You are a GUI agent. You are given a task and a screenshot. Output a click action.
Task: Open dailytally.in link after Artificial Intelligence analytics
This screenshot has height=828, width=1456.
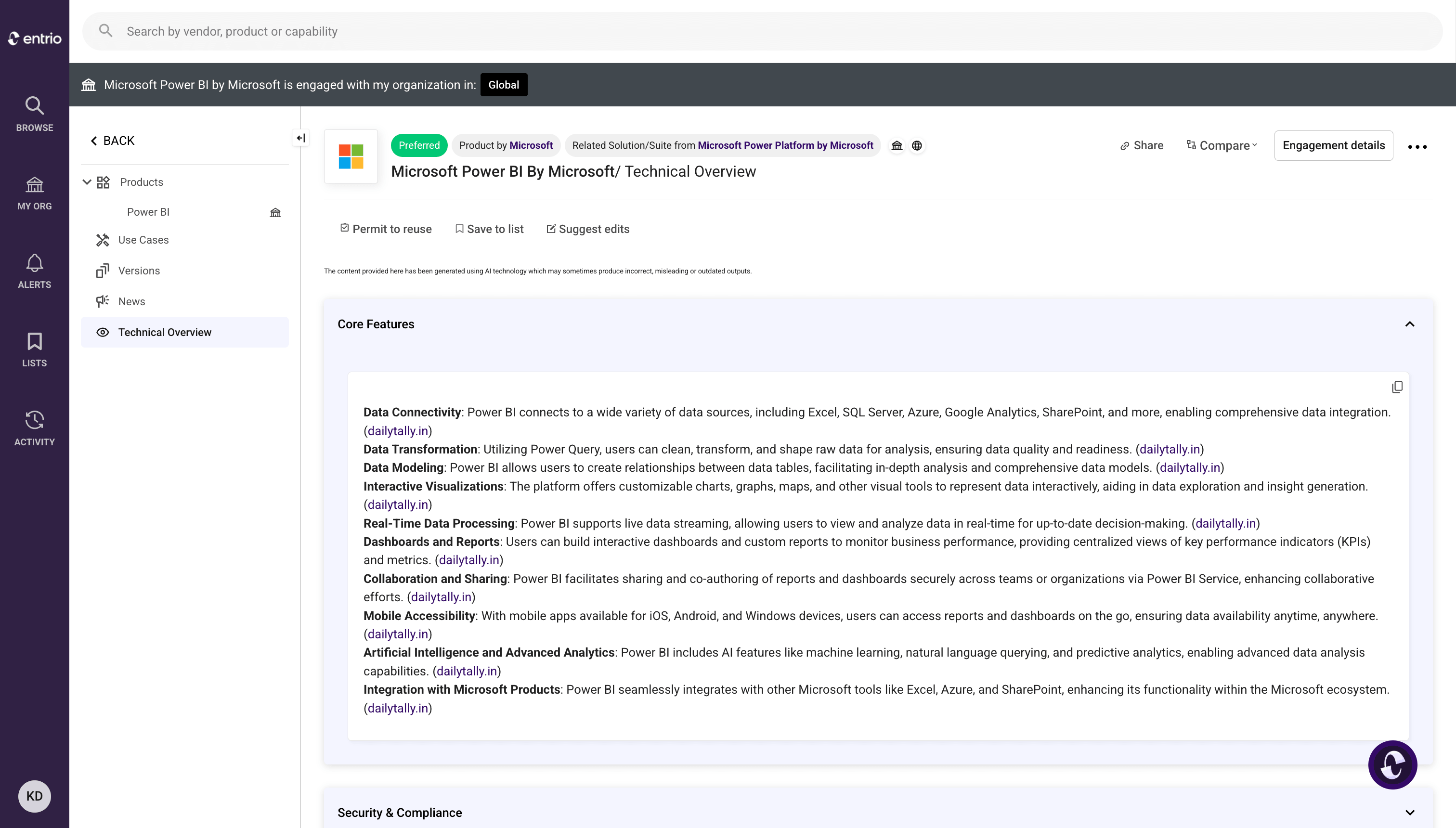[467, 671]
